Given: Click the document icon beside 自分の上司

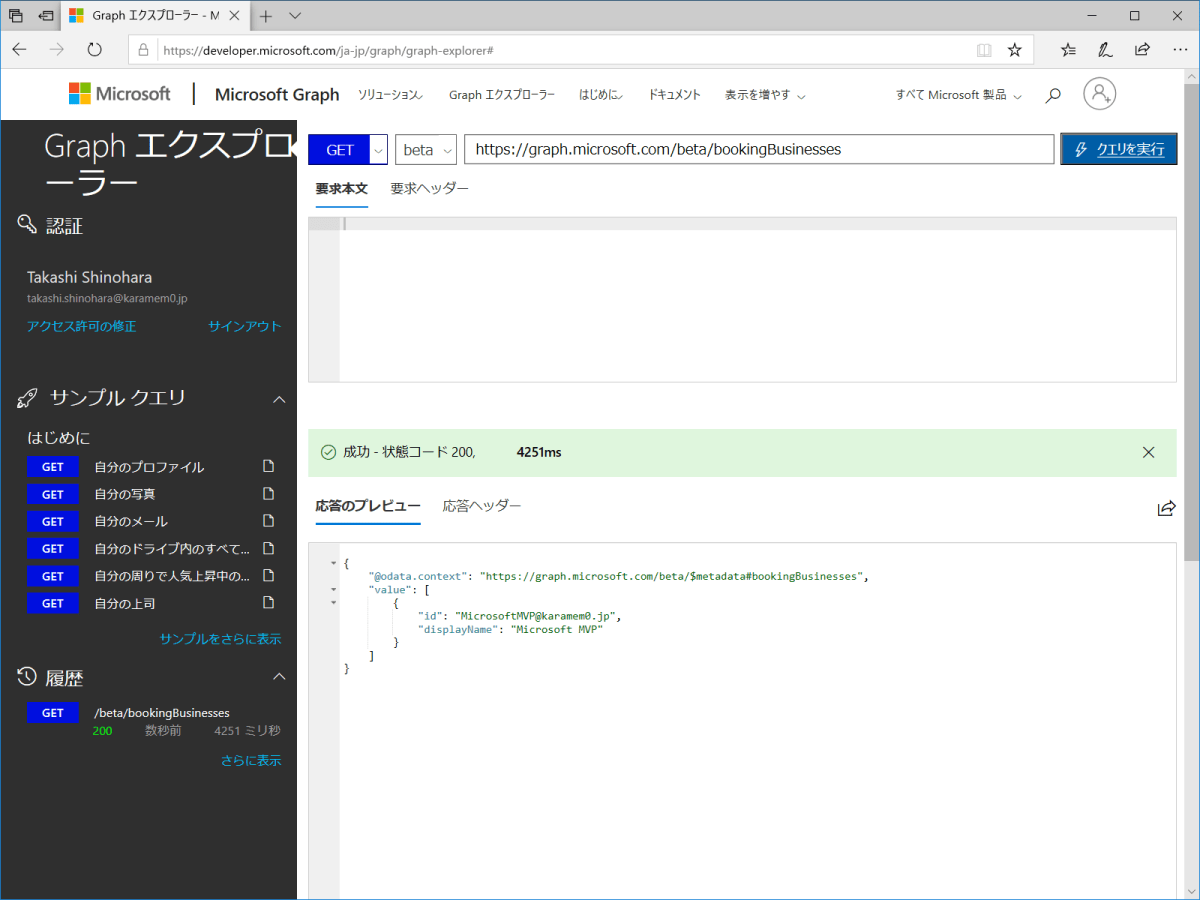Looking at the screenshot, I should pyautogui.click(x=268, y=603).
